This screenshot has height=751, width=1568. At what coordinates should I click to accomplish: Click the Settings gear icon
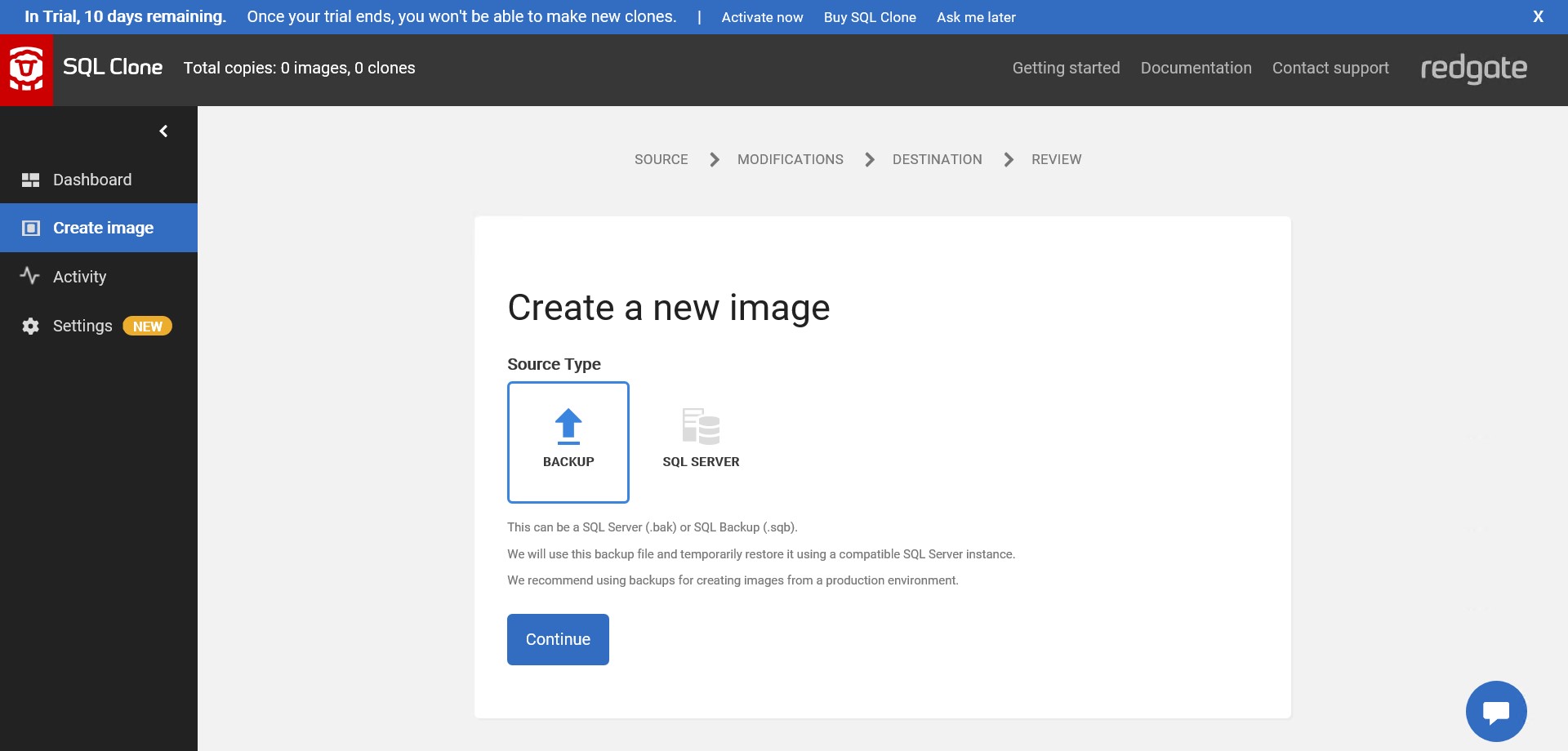[30, 326]
